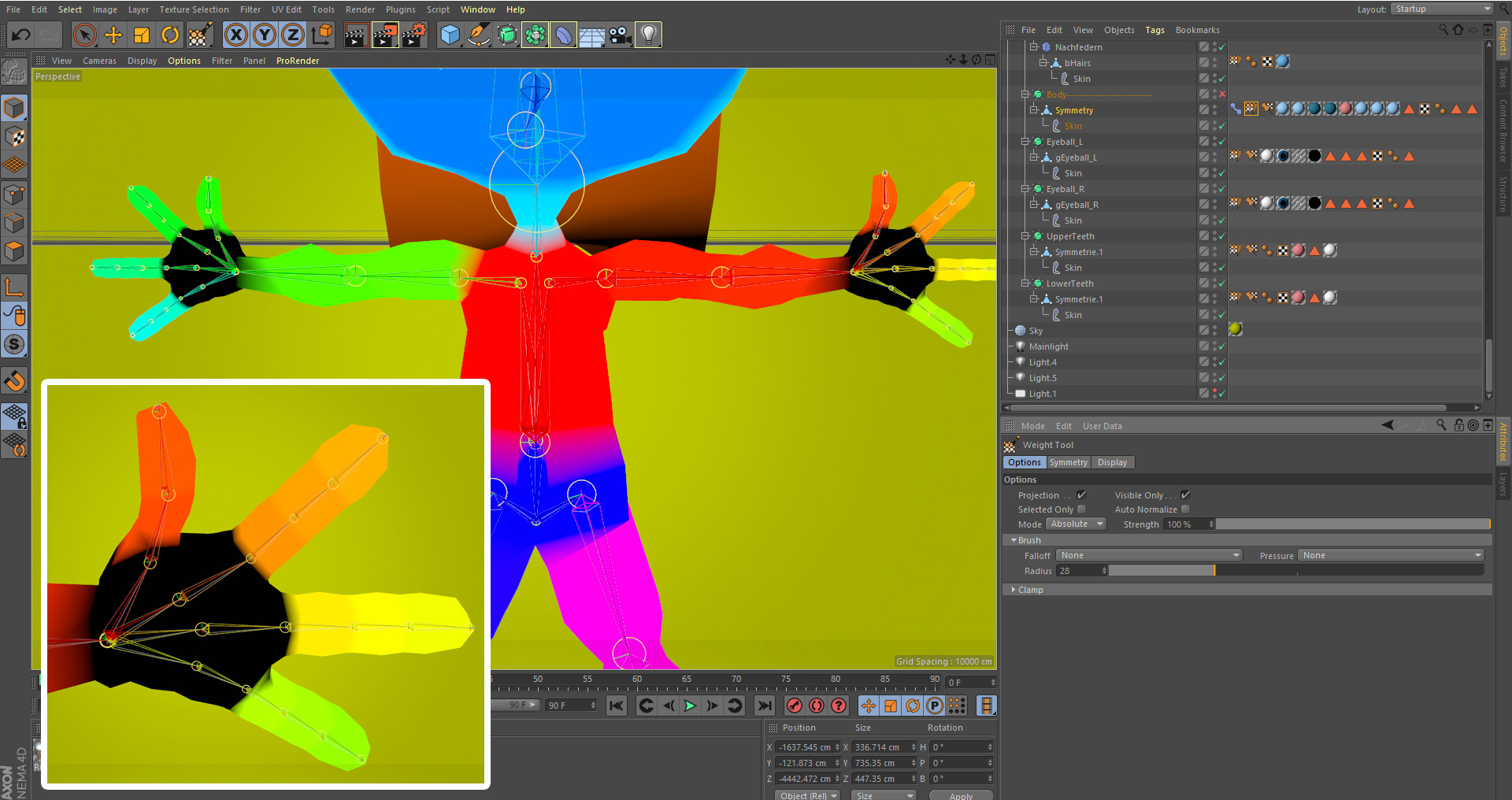This screenshot has width=1512, height=800.
Task: Click the Undo arrow icon
Action: tap(20, 35)
